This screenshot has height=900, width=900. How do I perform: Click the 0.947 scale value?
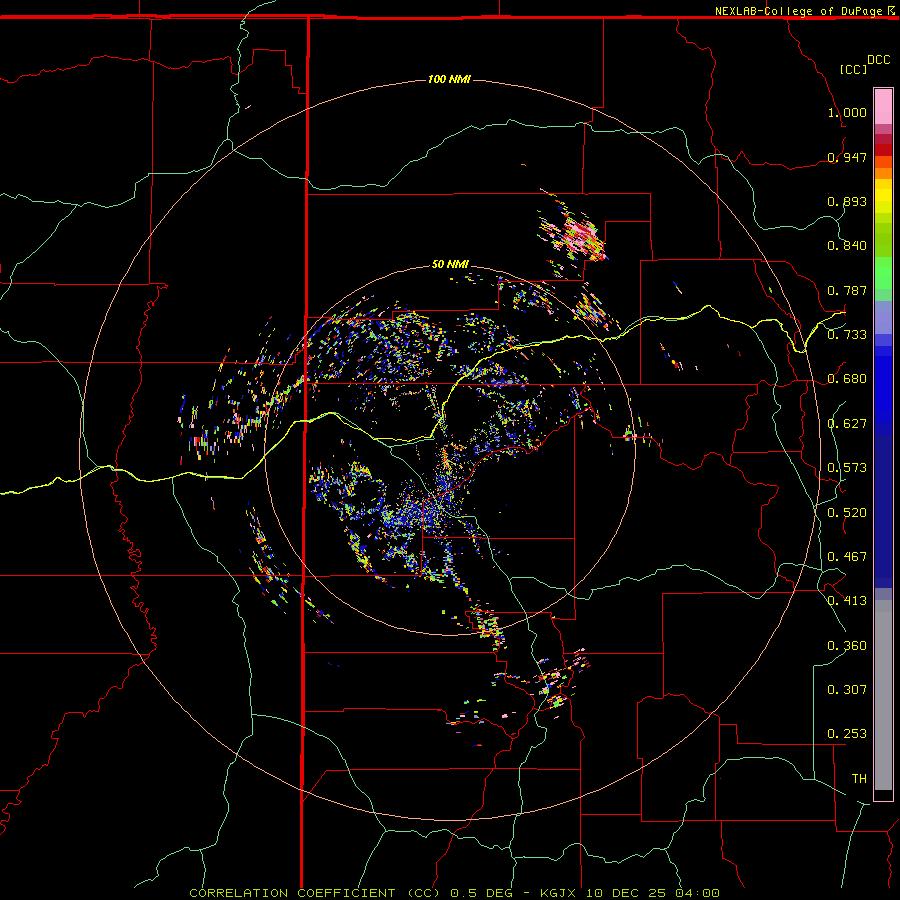pyautogui.click(x=847, y=157)
